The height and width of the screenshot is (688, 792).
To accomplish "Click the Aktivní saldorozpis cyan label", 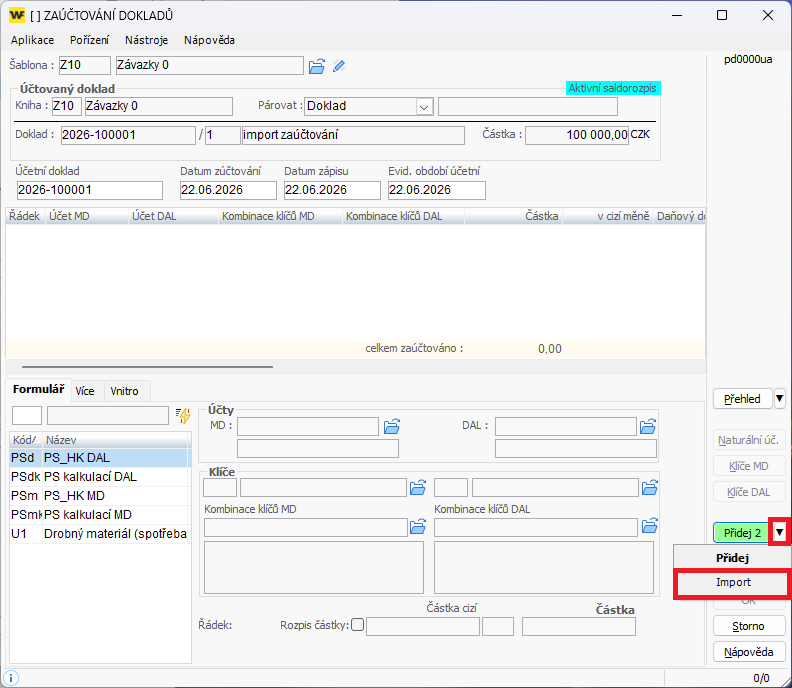I will pos(612,88).
